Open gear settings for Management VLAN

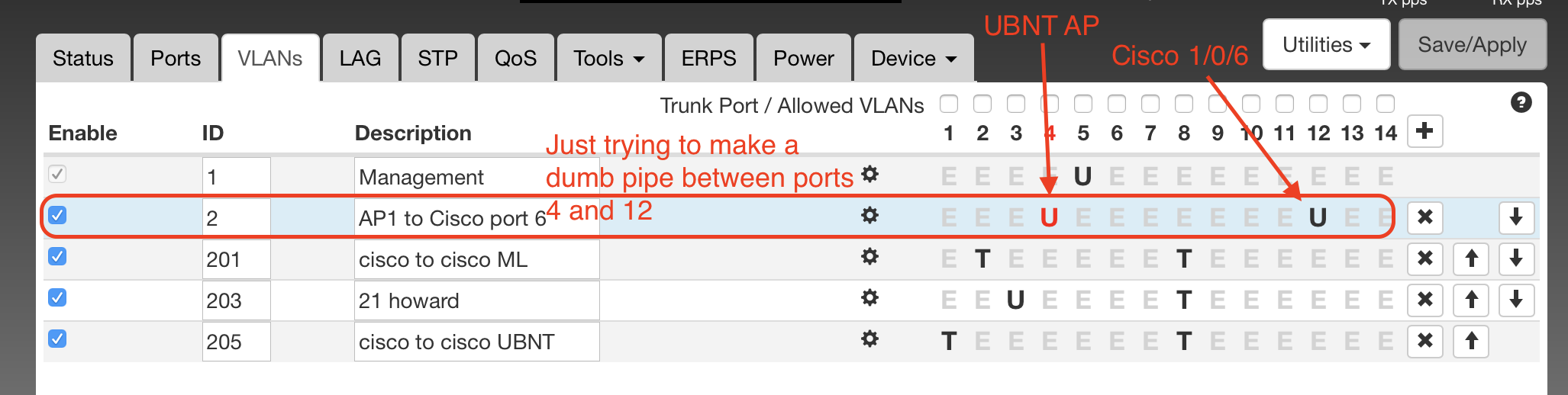point(869,175)
